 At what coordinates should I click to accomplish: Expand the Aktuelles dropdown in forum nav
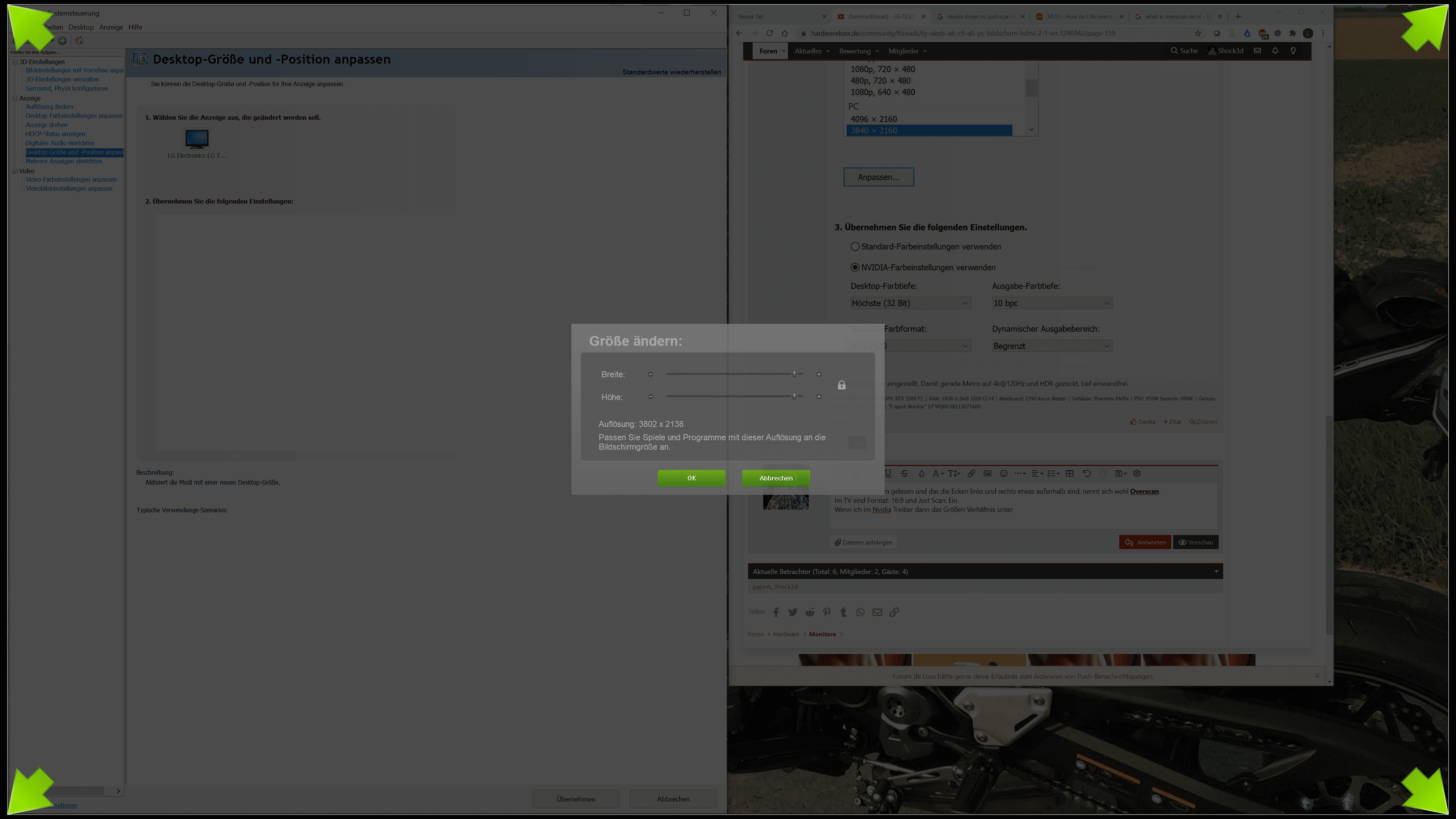pyautogui.click(x=827, y=51)
